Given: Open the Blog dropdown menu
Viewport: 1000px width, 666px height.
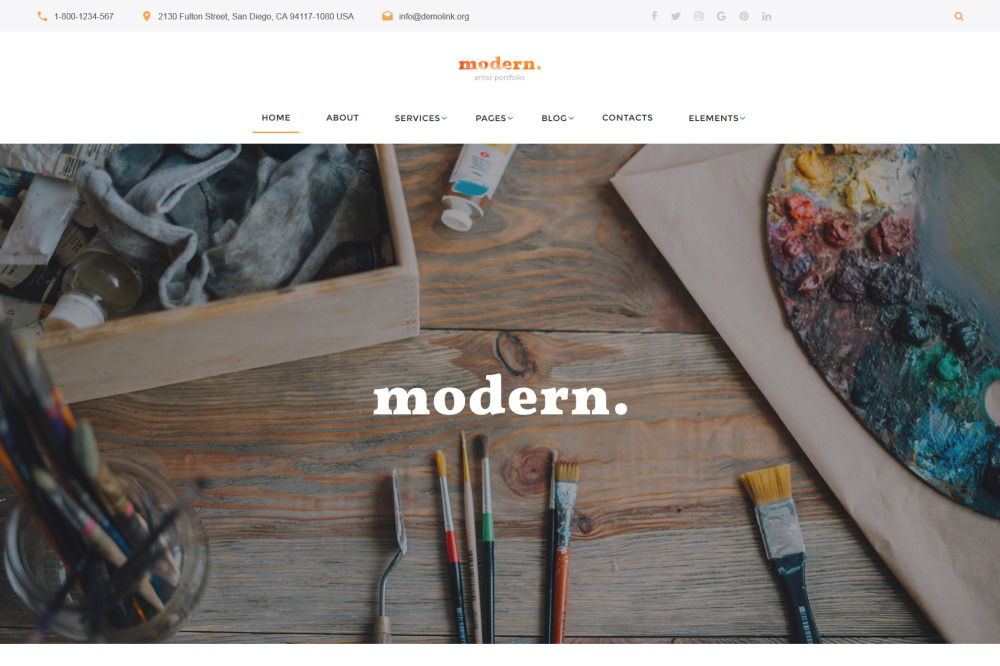Looking at the screenshot, I should point(557,118).
